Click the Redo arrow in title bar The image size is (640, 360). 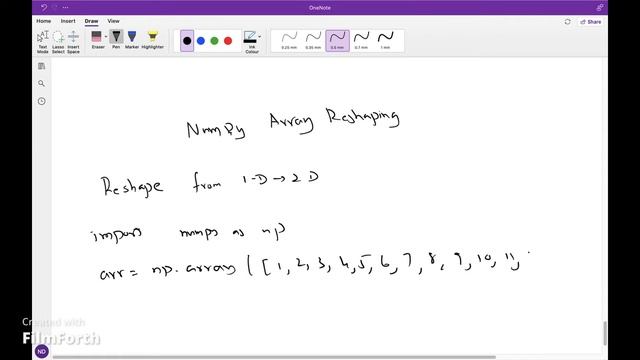tap(55, 7)
